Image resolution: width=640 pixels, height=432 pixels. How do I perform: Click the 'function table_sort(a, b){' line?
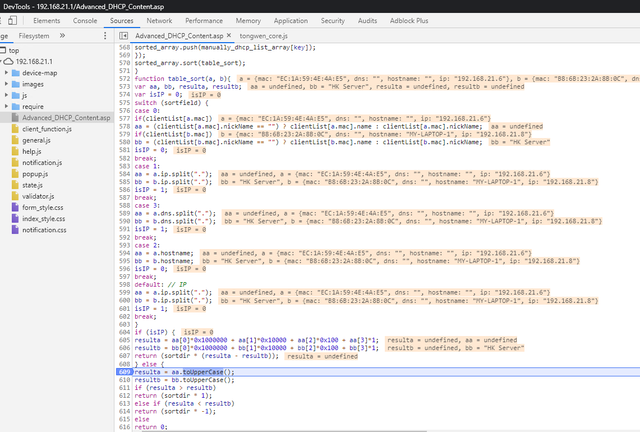click(182, 79)
